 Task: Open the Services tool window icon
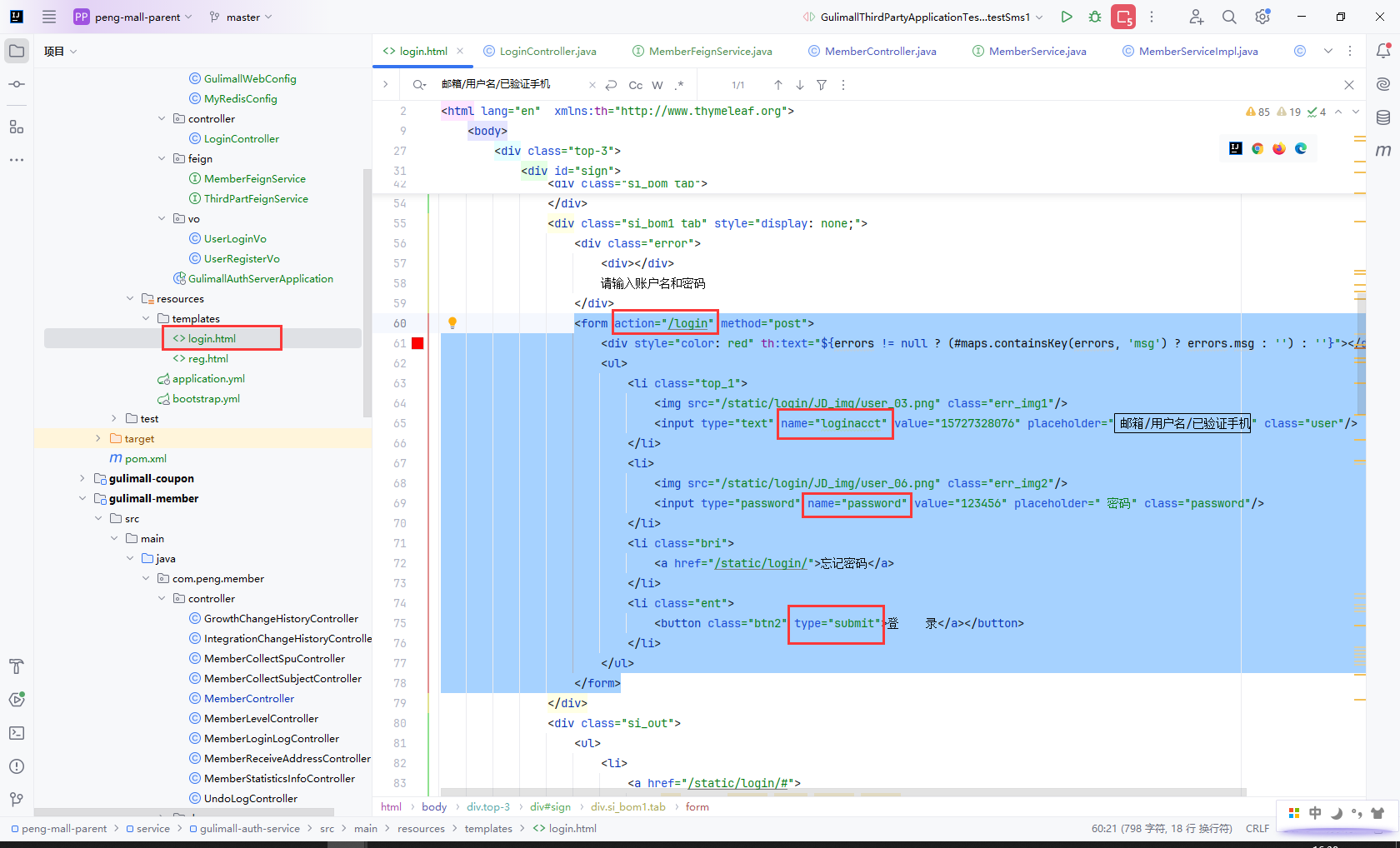coord(17,700)
